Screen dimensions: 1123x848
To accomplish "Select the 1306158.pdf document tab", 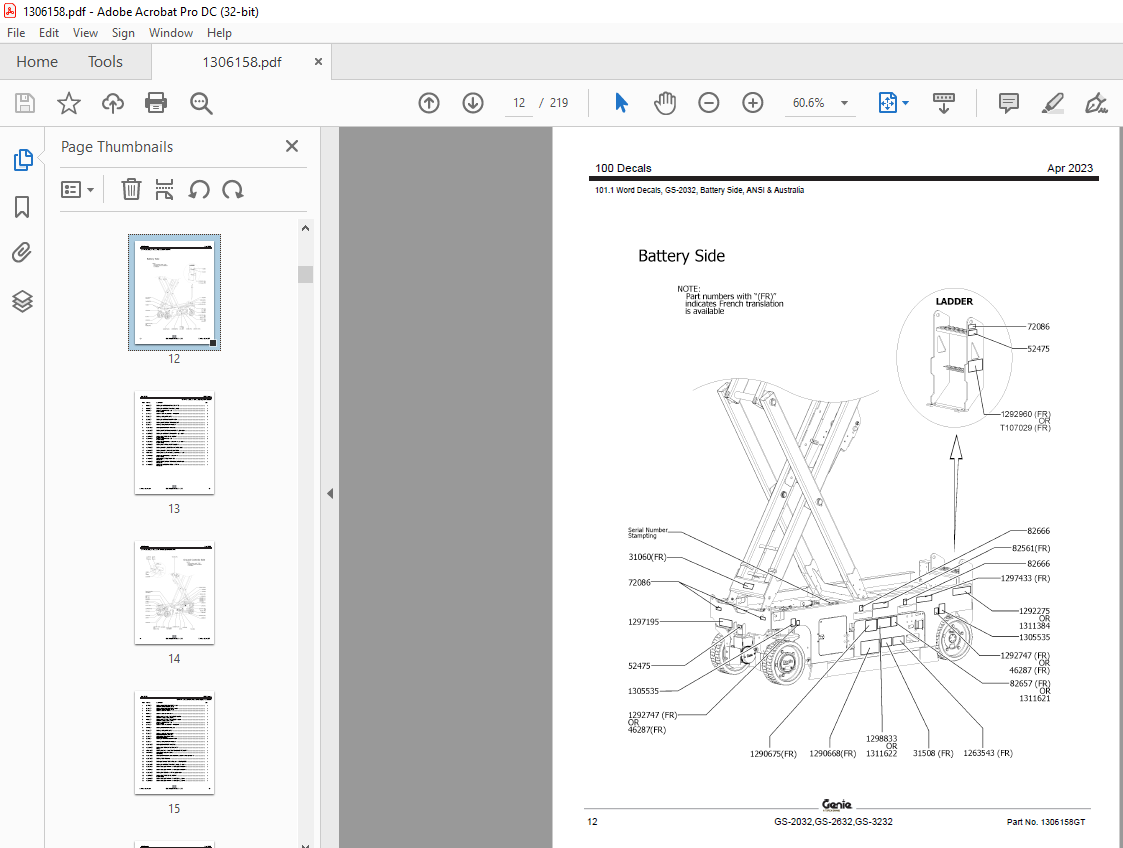I will tap(241, 62).
